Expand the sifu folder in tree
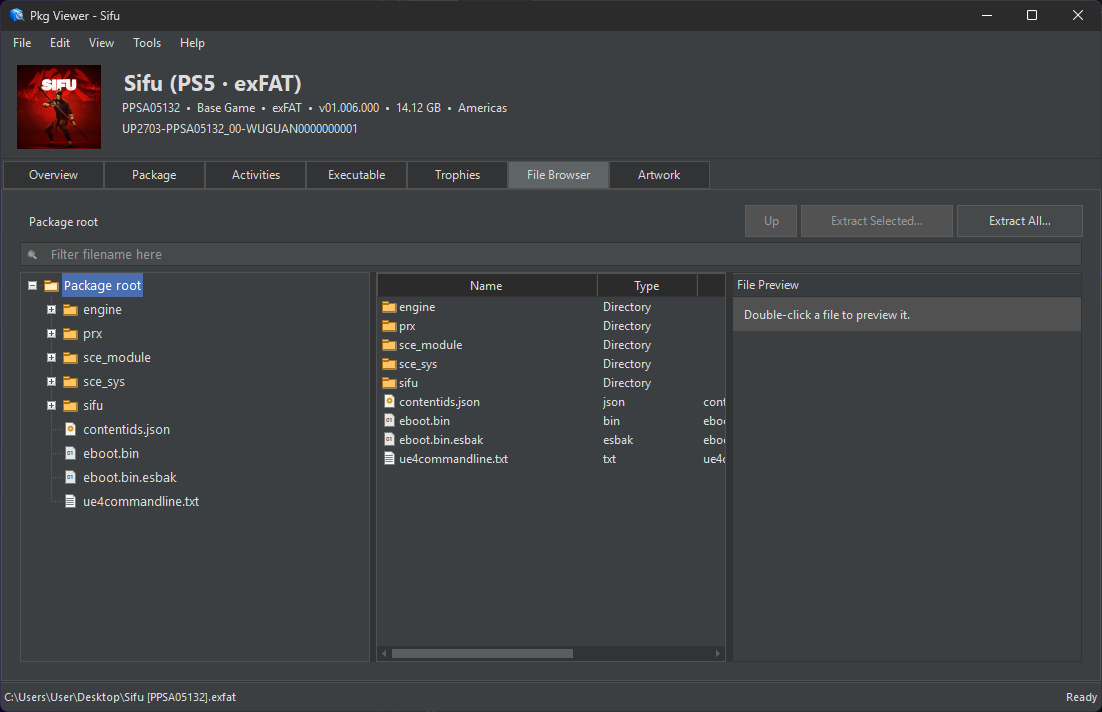This screenshot has width=1102, height=712. [x=51, y=405]
